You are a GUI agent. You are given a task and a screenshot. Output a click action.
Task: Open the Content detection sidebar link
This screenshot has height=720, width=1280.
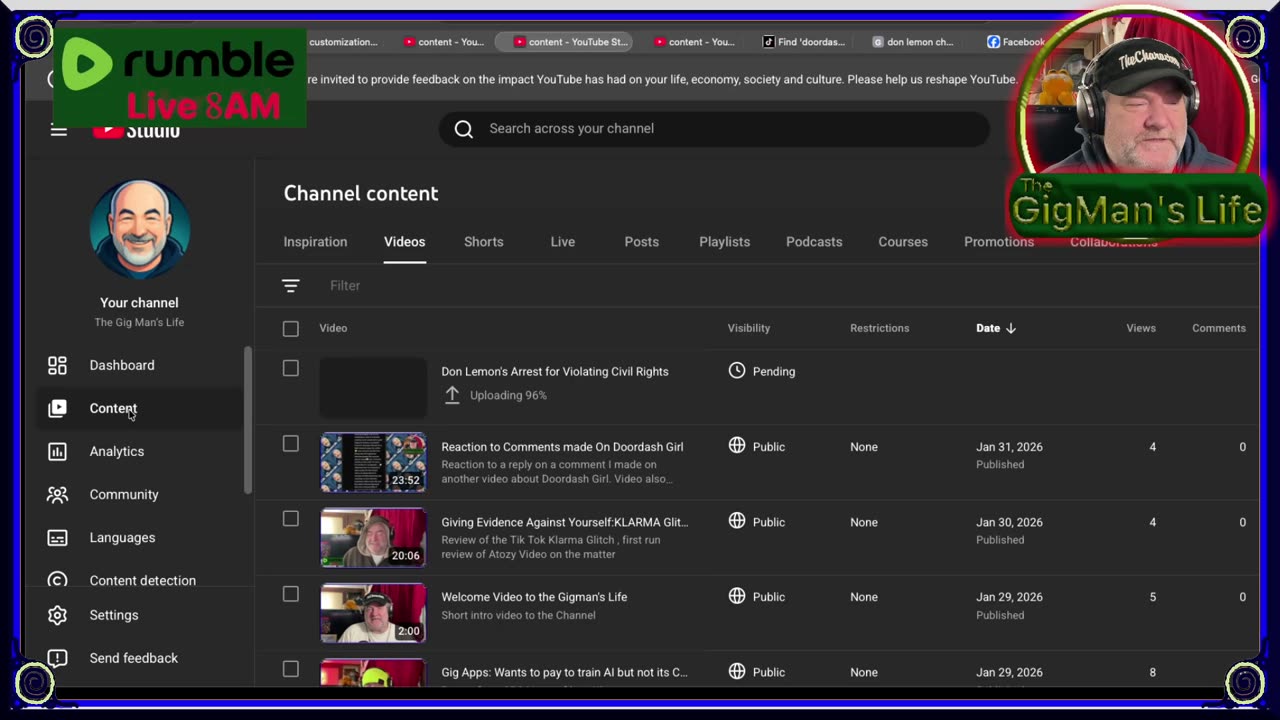(142, 580)
